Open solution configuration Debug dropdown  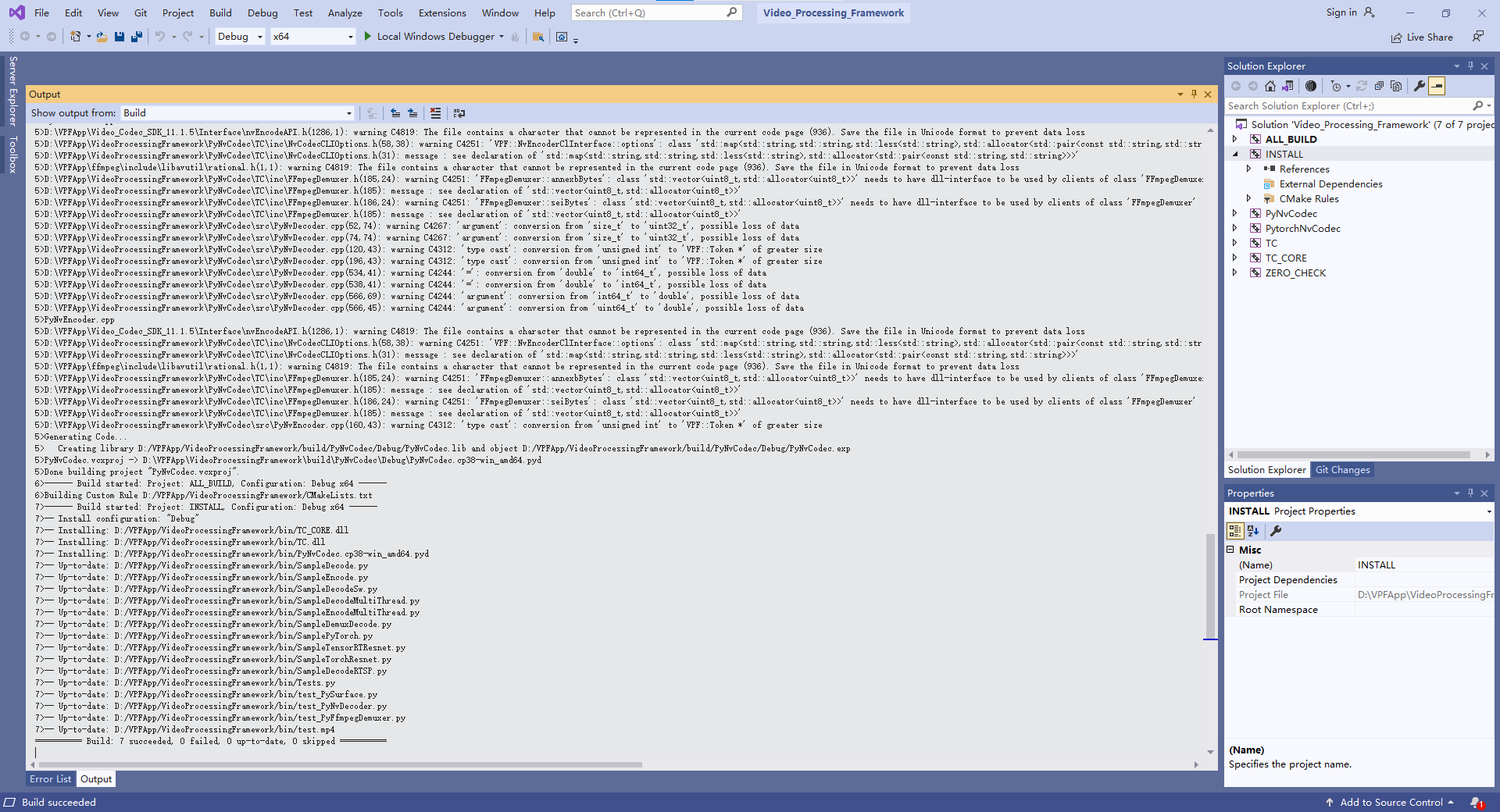coord(240,37)
